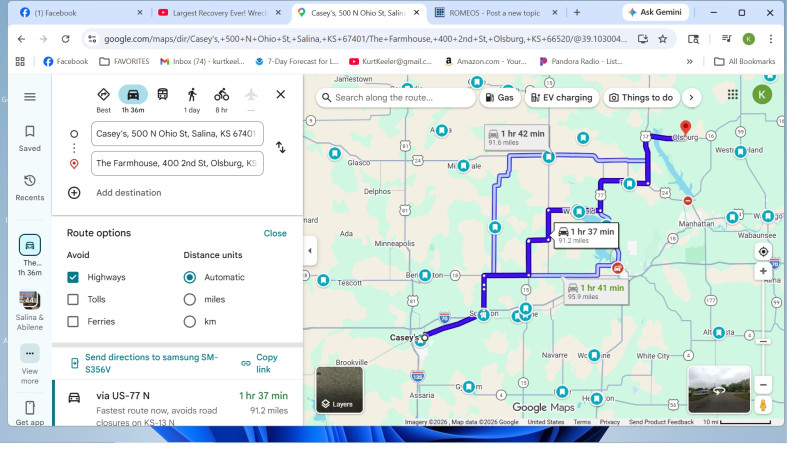Close the directions panel with X
The width and height of the screenshot is (800, 457).
pyautogui.click(x=281, y=95)
